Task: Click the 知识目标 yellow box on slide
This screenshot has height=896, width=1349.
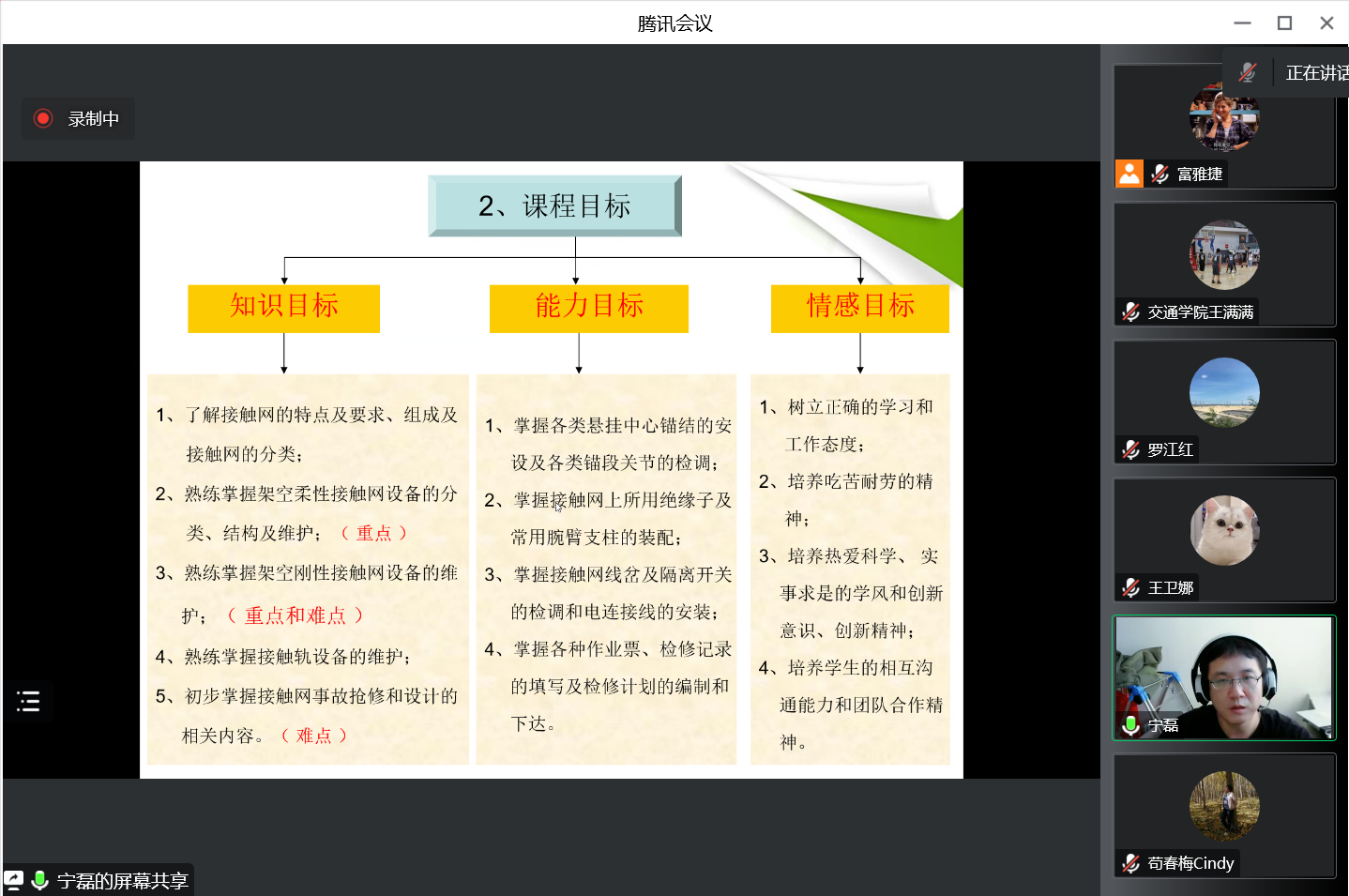Action: (283, 308)
